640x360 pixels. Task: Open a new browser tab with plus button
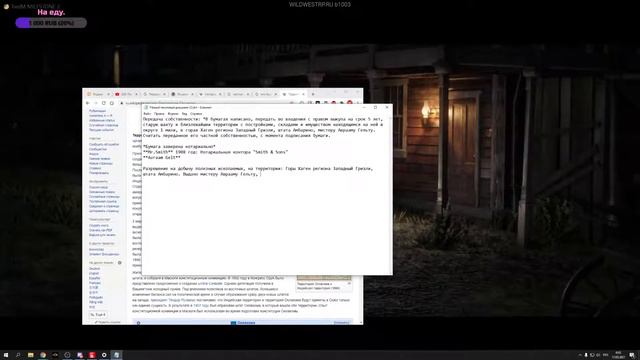point(313,94)
